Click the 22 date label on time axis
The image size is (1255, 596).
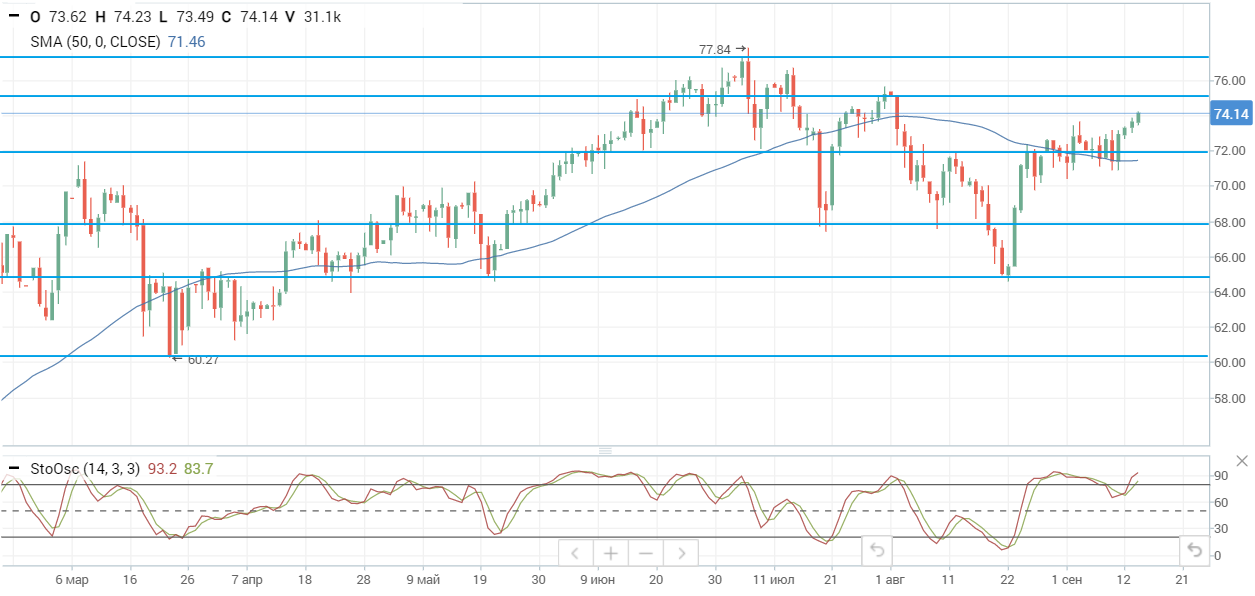1007,580
